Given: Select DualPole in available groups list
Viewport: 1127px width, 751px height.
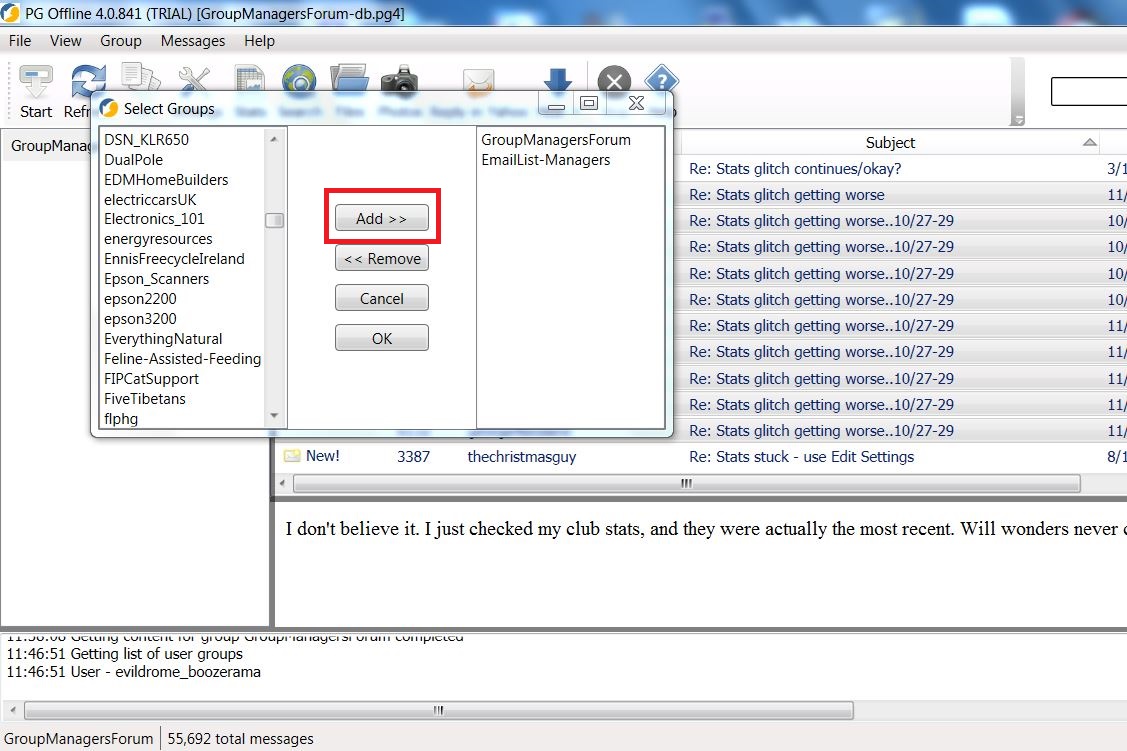Looking at the screenshot, I should (x=134, y=160).
